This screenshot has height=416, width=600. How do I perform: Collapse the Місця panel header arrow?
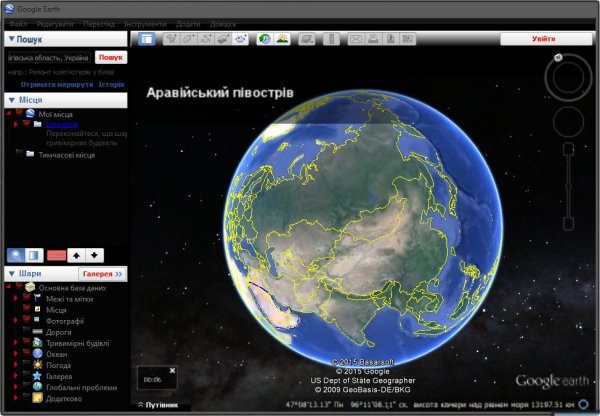tap(11, 100)
